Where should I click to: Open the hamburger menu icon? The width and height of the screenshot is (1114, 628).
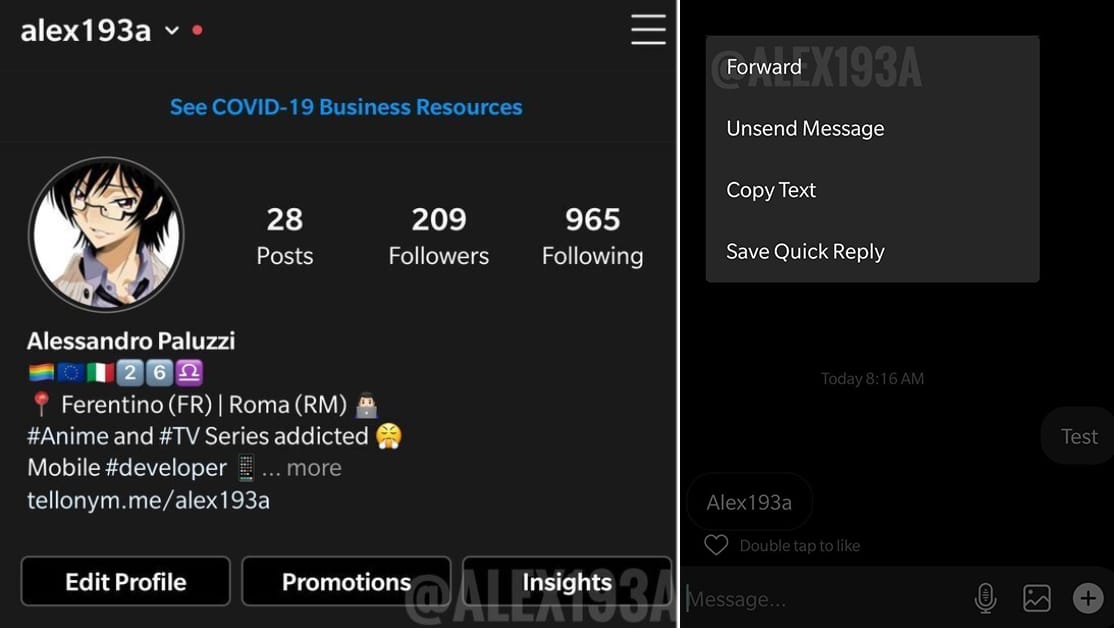tap(648, 30)
